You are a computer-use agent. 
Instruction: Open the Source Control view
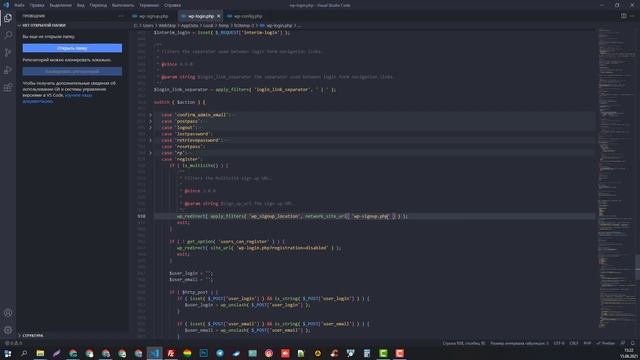8,53
